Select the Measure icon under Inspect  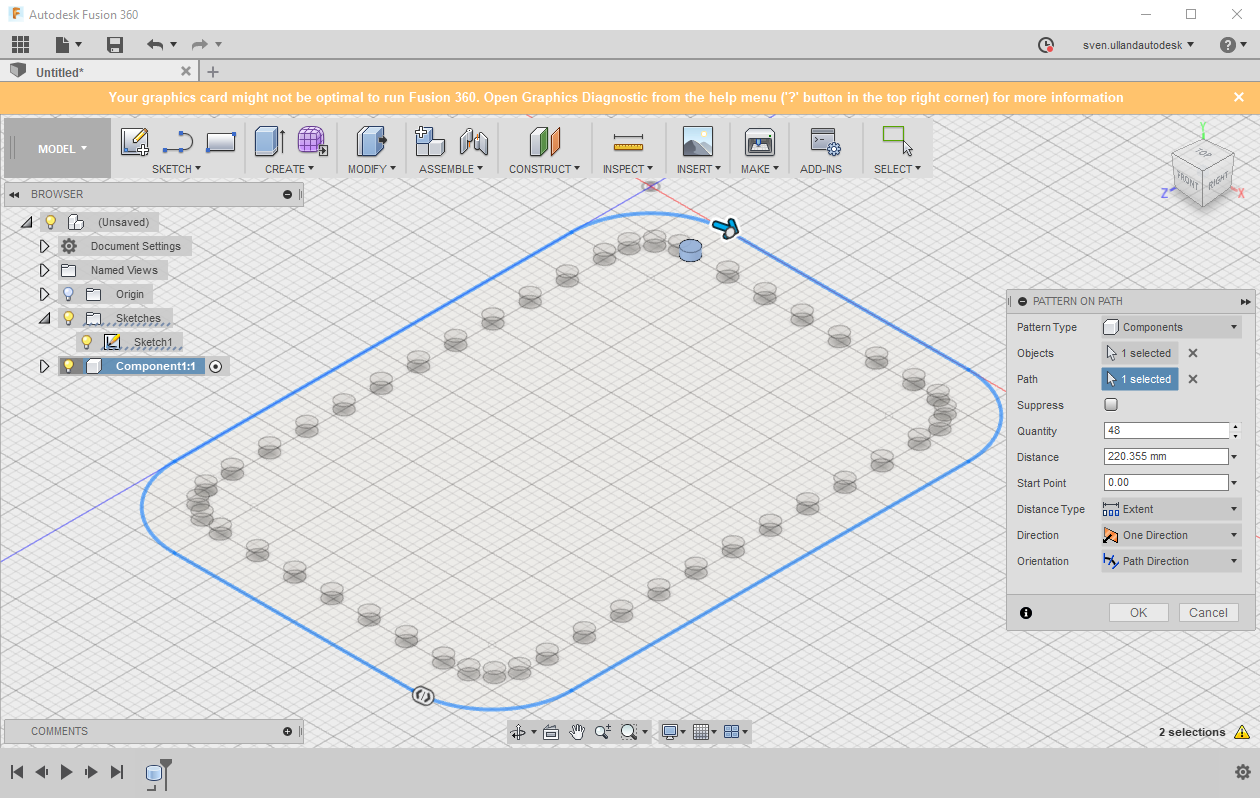point(627,142)
